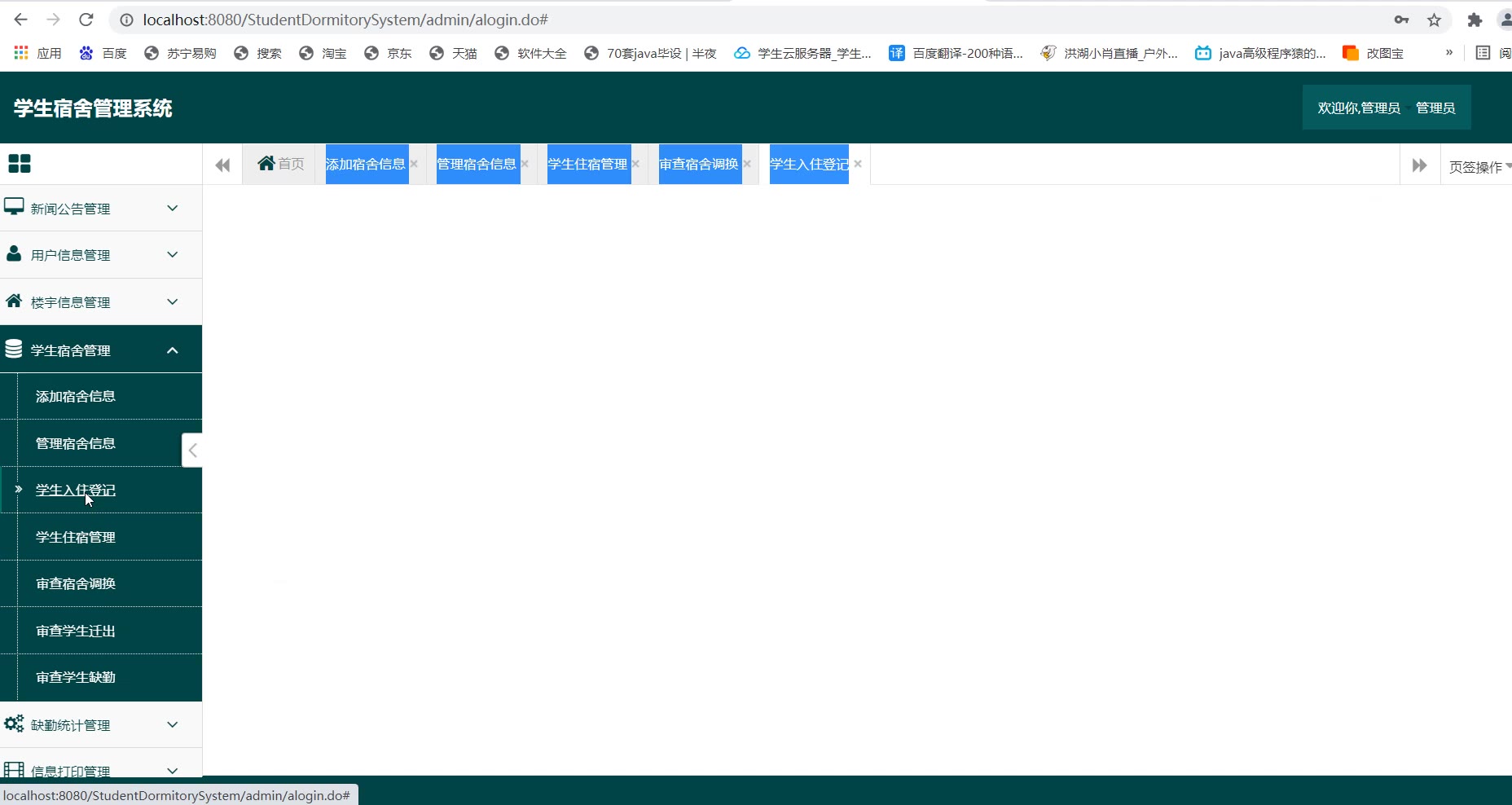Switch to the 审查宿舍调换 tab
Screen dimensions: 1512x805
pyautogui.click(x=699, y=164)
